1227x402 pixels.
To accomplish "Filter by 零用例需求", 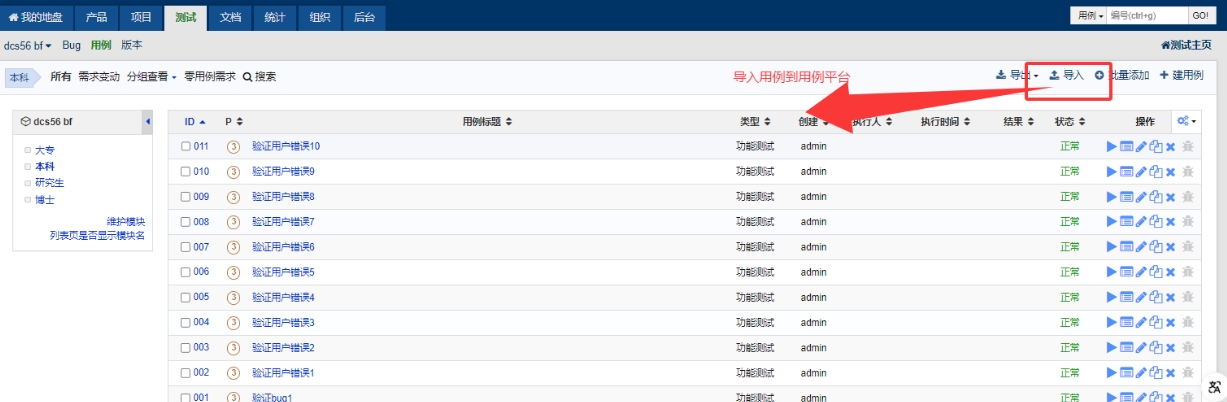I will [210, 76].
